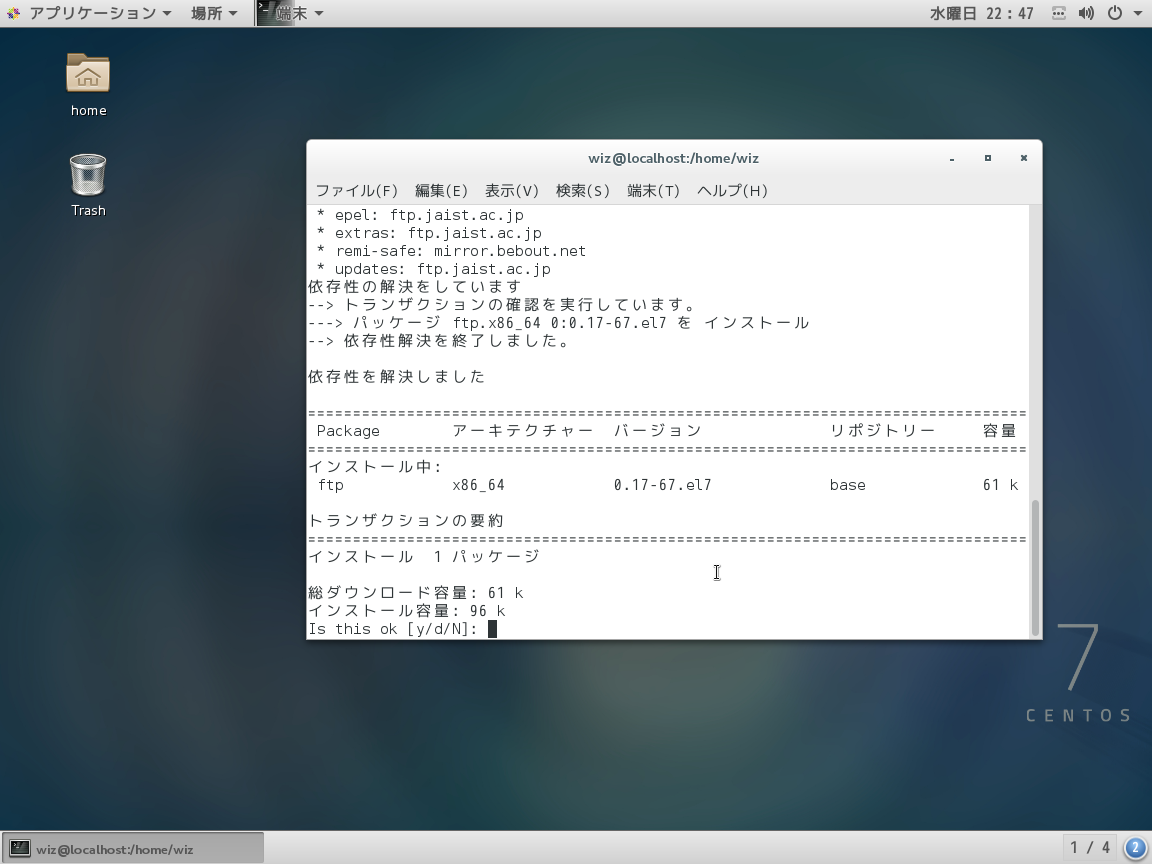Select wiz@localhost:/home/wiz taskbar window button
Screen dimensions: 1152x864
point(133,849)
